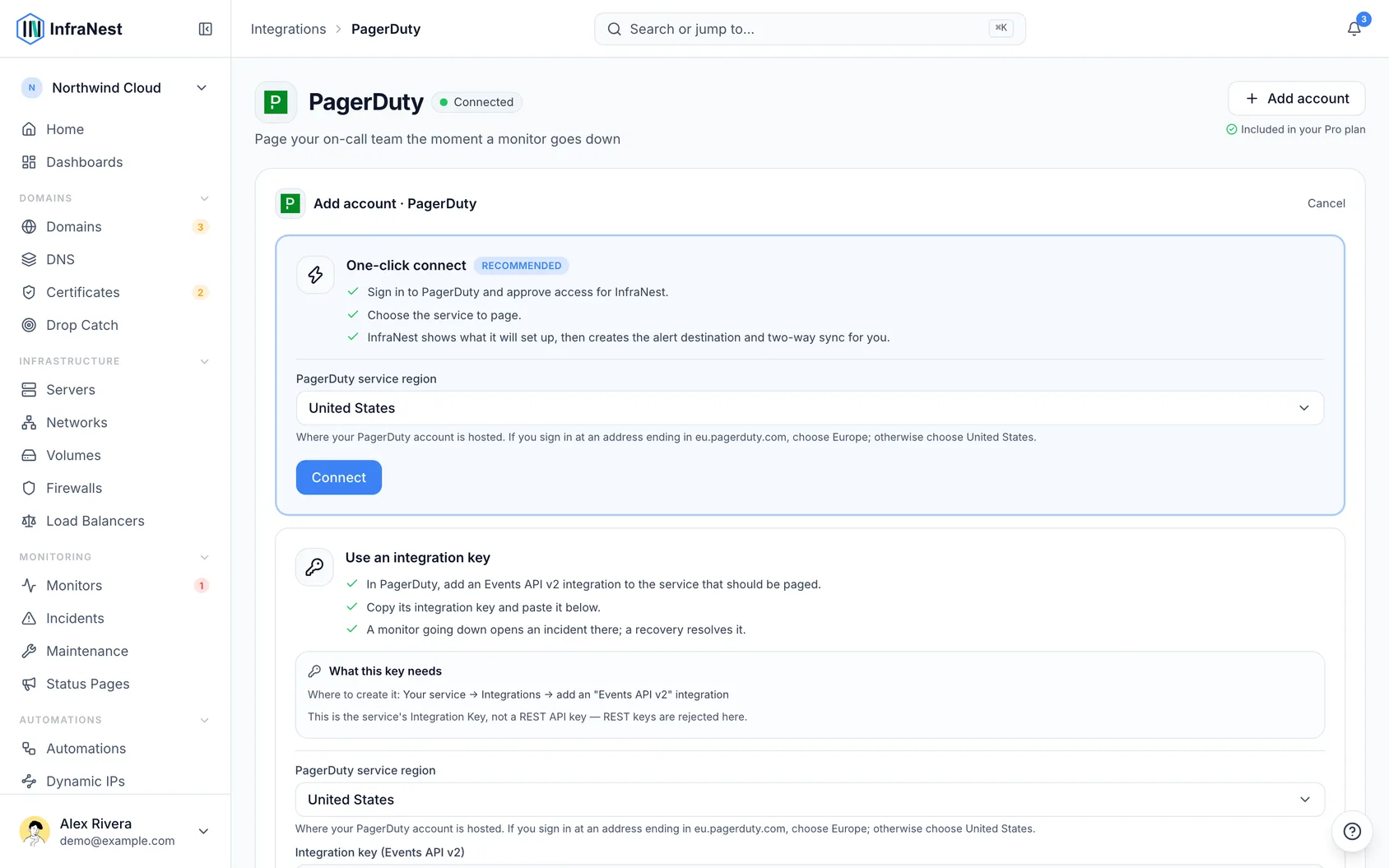Click the Servers rack icon
Image resolution: width=1389 pixels, height=868 pixels.
(29, 390)
